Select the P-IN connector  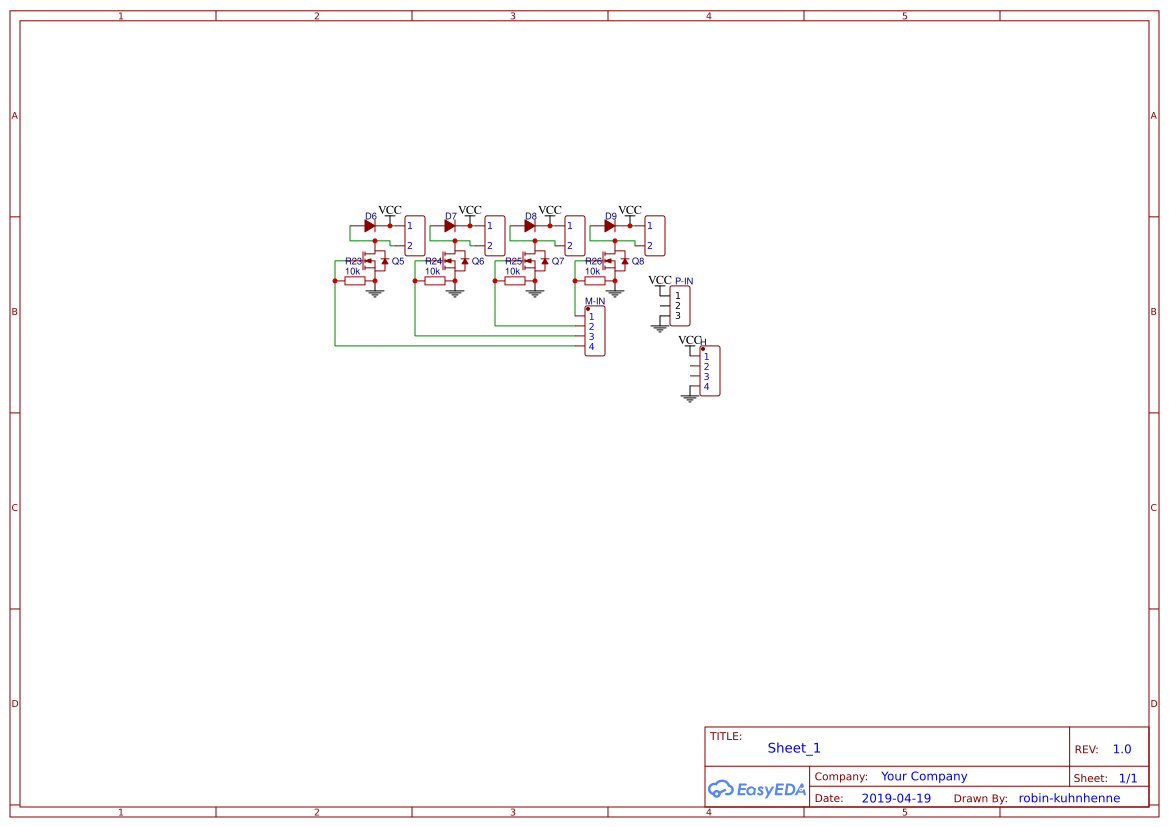[x=680, y=305]
